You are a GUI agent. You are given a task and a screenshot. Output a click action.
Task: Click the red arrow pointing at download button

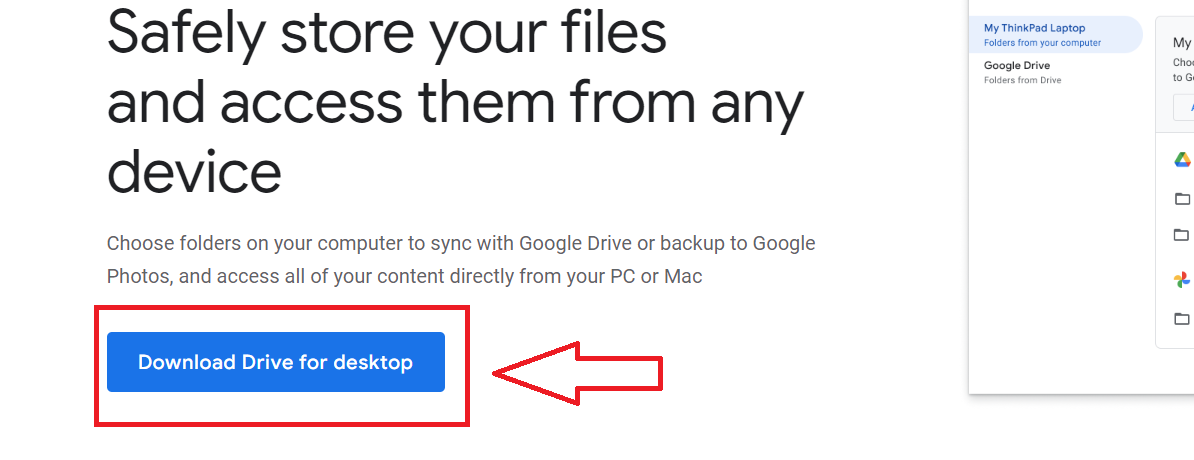[x=578, y=374]
